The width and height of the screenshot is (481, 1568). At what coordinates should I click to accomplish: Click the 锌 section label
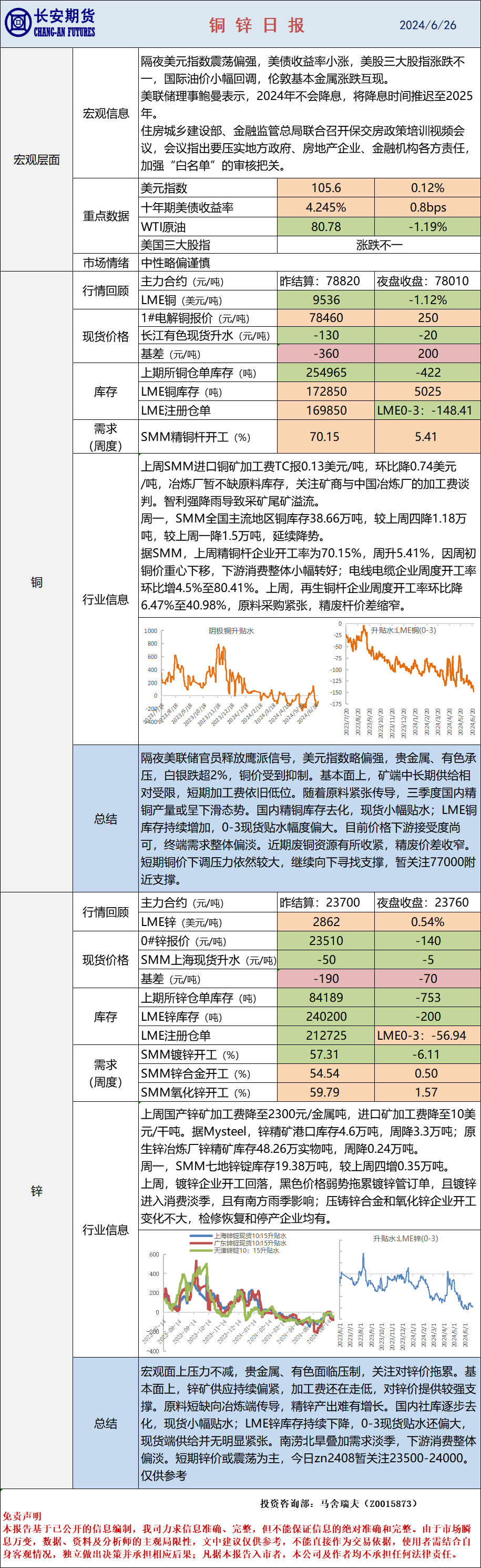coord(36,1191)
